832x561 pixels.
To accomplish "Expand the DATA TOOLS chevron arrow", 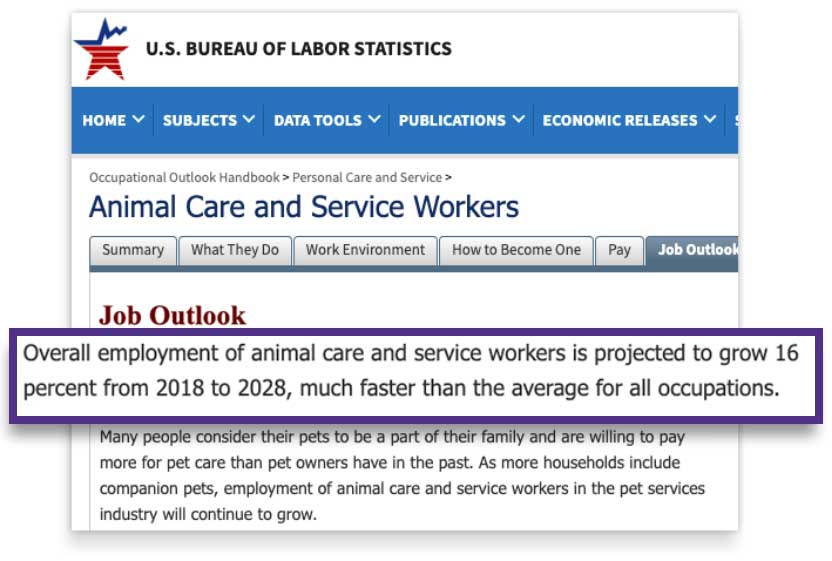I will (x=374, y=120).
